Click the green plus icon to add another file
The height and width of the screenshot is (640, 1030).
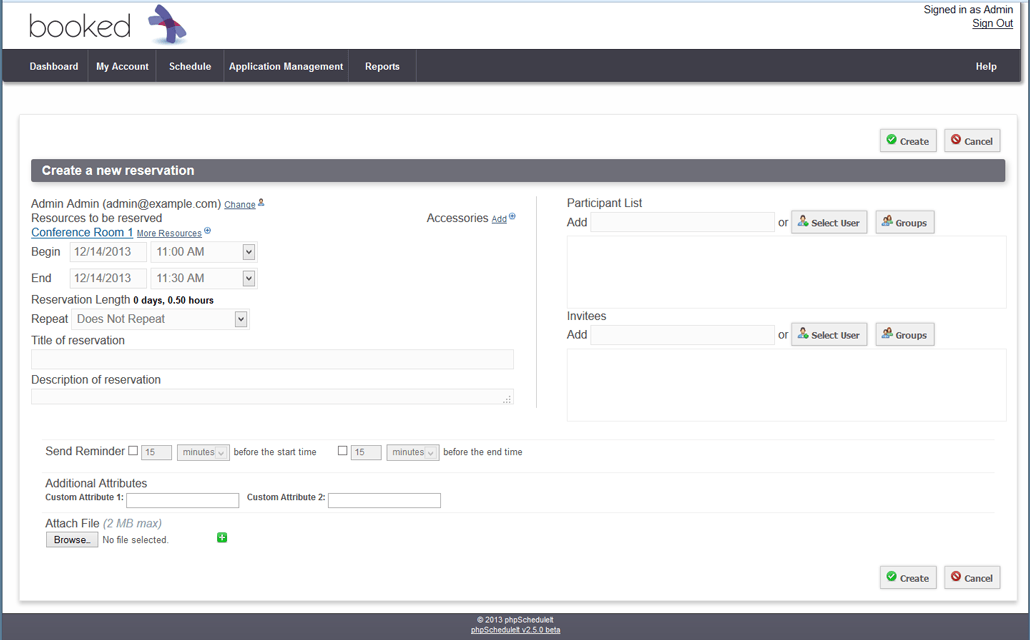[222, 538]
